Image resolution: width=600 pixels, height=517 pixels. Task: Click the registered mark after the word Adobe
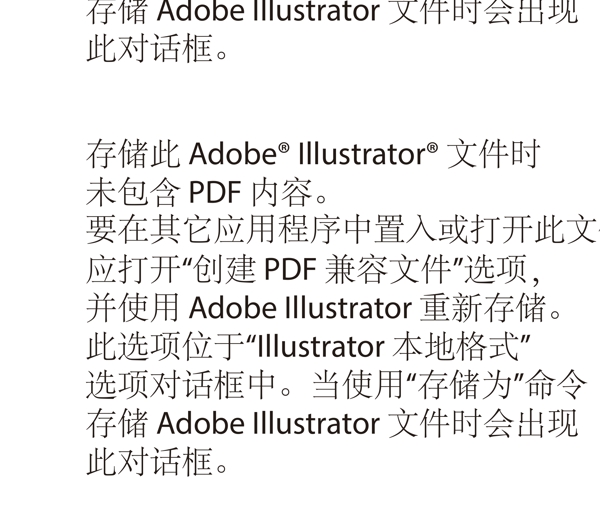(284, 148)
